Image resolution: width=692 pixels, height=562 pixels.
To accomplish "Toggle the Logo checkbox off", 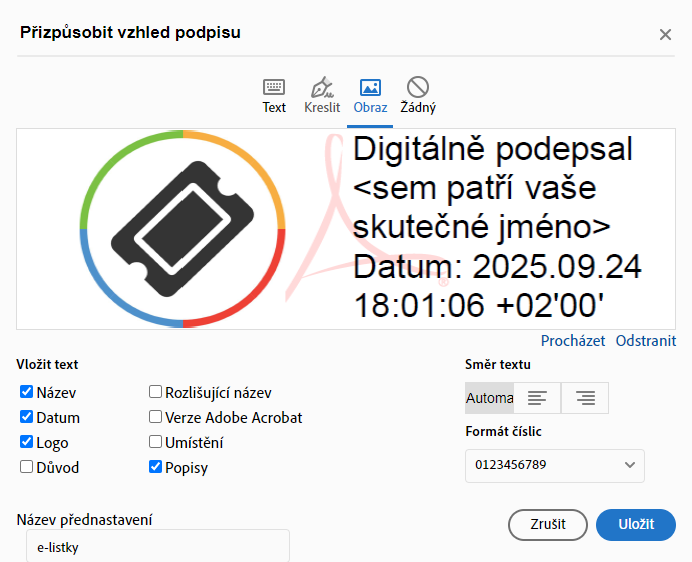I will click(26, 442).
